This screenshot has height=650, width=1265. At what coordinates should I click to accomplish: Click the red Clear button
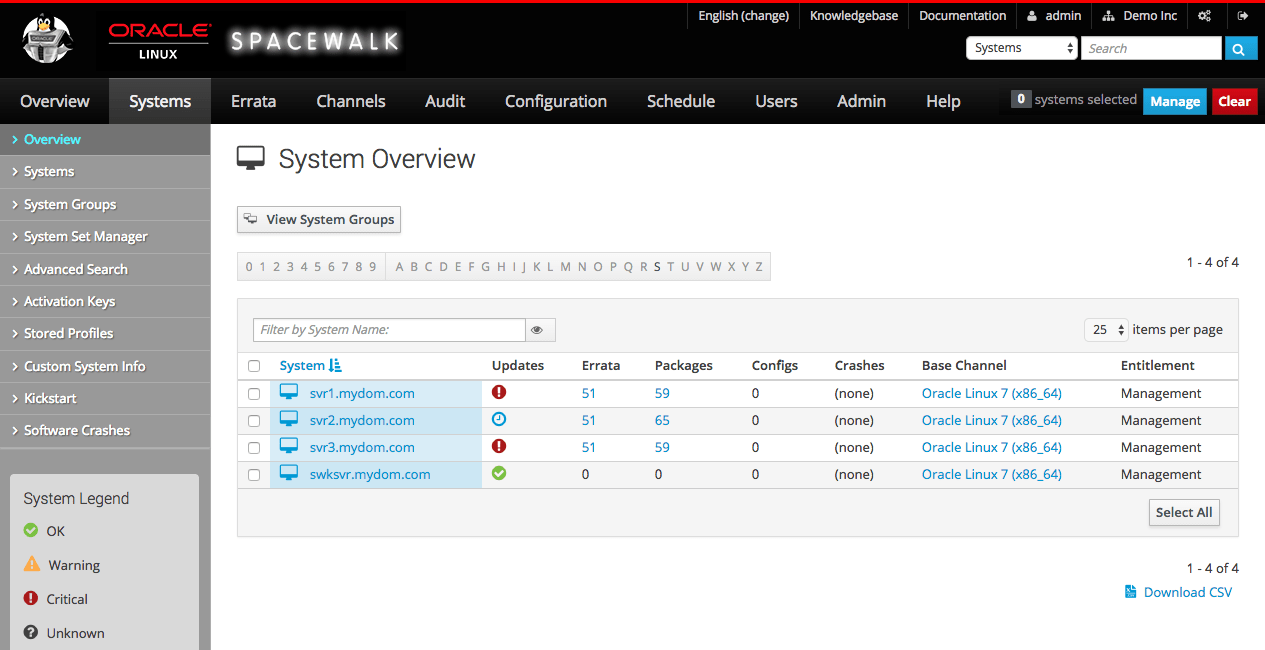(1235, 101)
